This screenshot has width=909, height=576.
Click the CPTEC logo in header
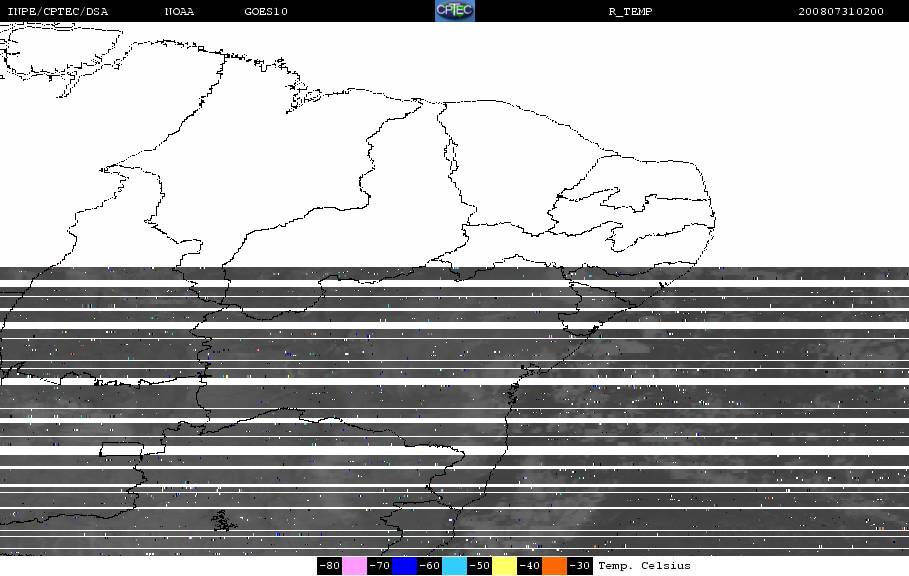click(454, 10)
